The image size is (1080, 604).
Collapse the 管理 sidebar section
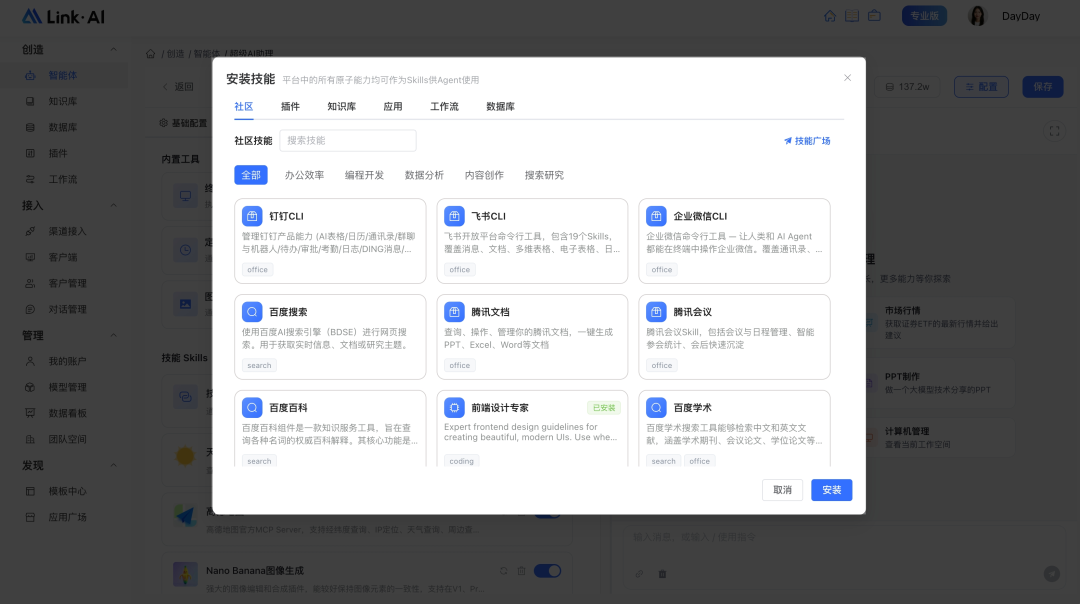[114, 335]
